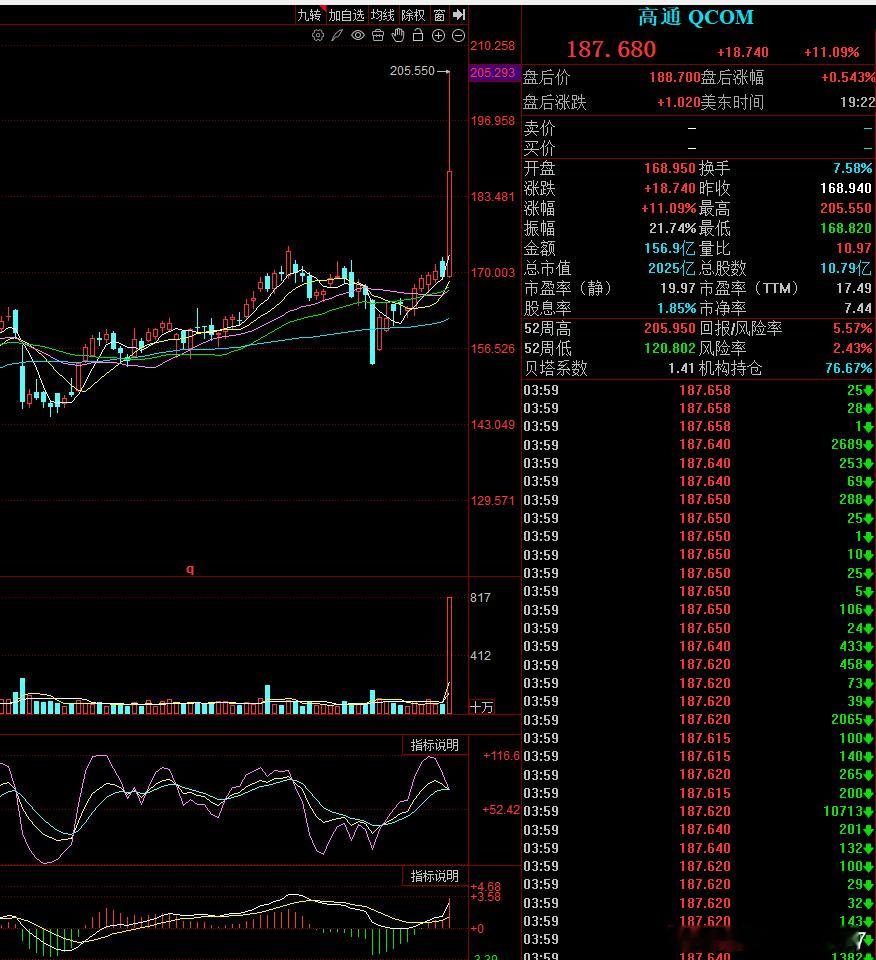Open the toolbox briefcase icon
This screenshot has height=960, width=876.
point(378,36)
